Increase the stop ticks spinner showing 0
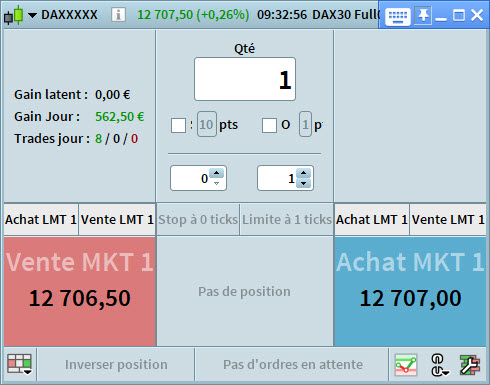 217,173
